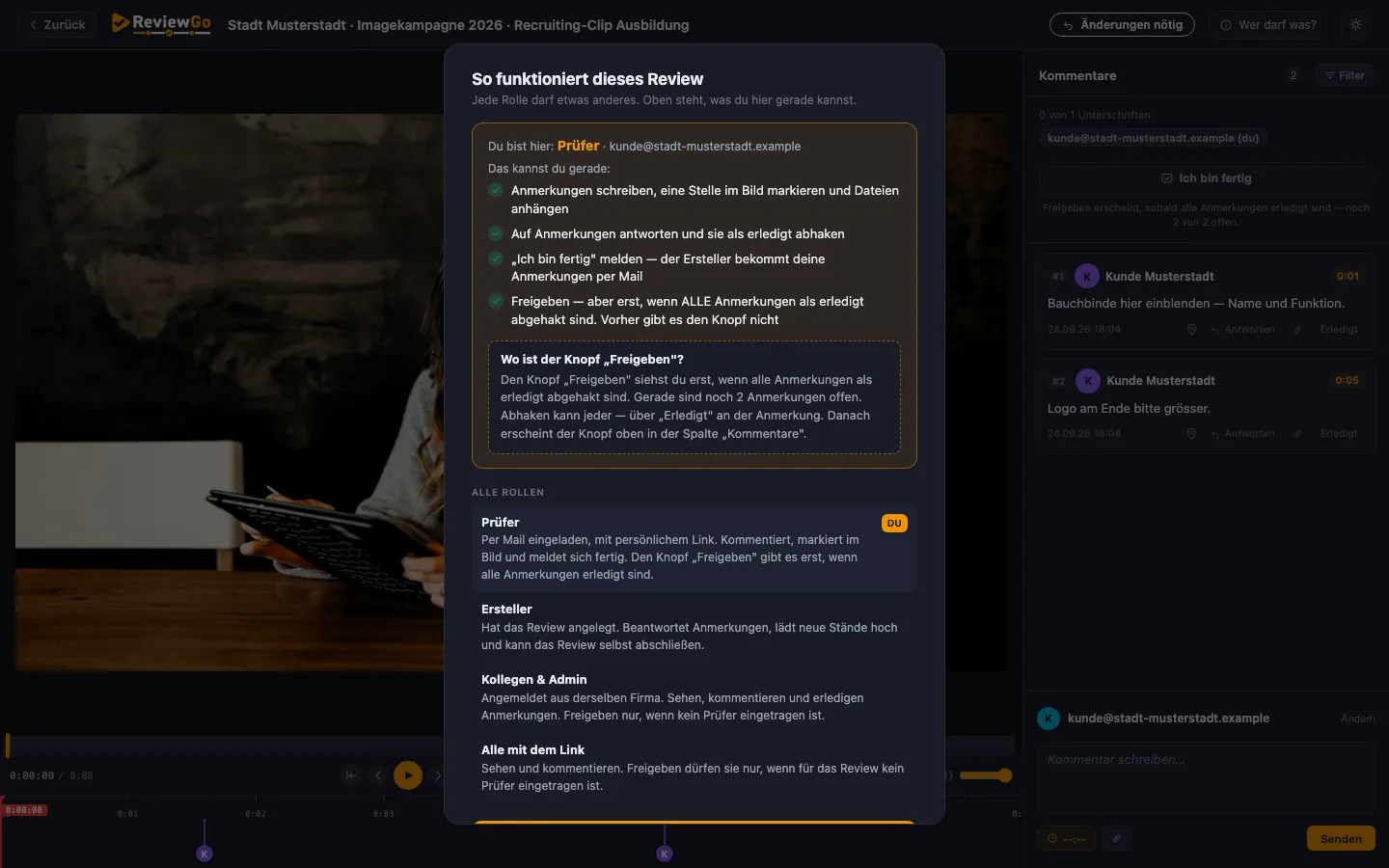Select the first K comment marker on timeline
The width and height of the screenshot is (1389, 868).
click(x=204, y=854)
